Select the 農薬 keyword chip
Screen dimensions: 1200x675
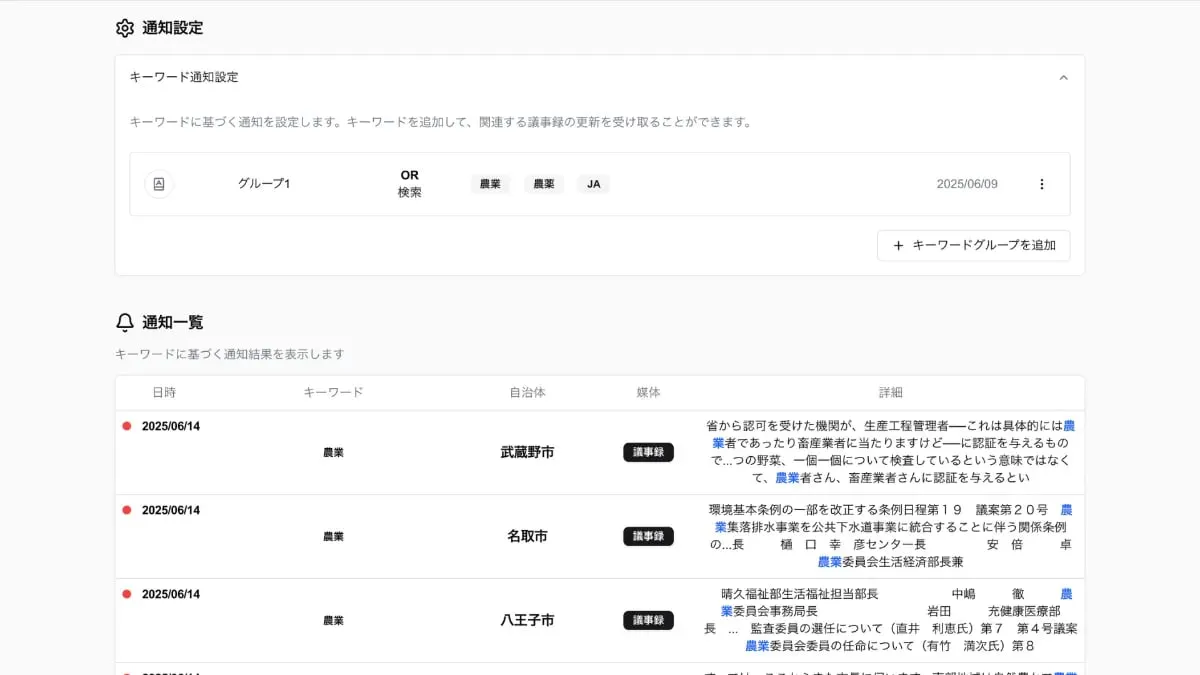click(543, 184)
